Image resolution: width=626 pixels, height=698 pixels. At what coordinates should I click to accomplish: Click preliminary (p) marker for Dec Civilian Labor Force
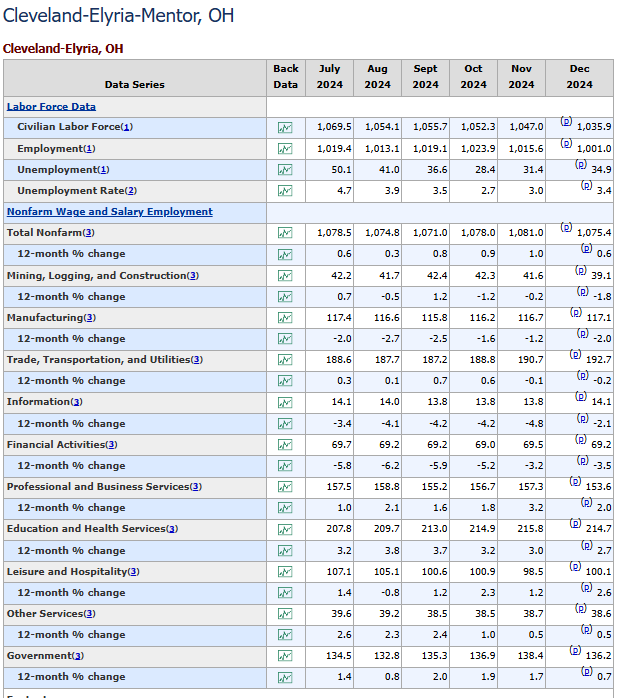coord(566,121)
